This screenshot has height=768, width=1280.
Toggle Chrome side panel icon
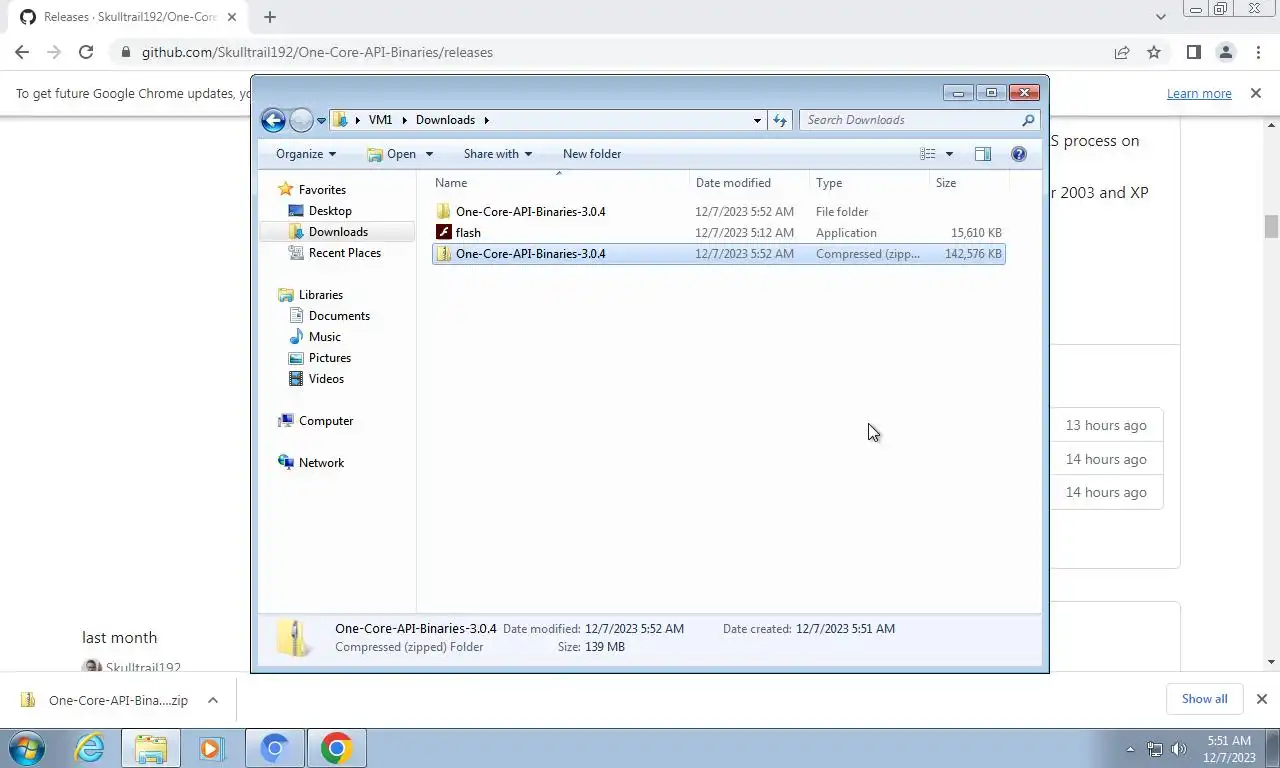pyautogui.click(x=1193, y=52)
